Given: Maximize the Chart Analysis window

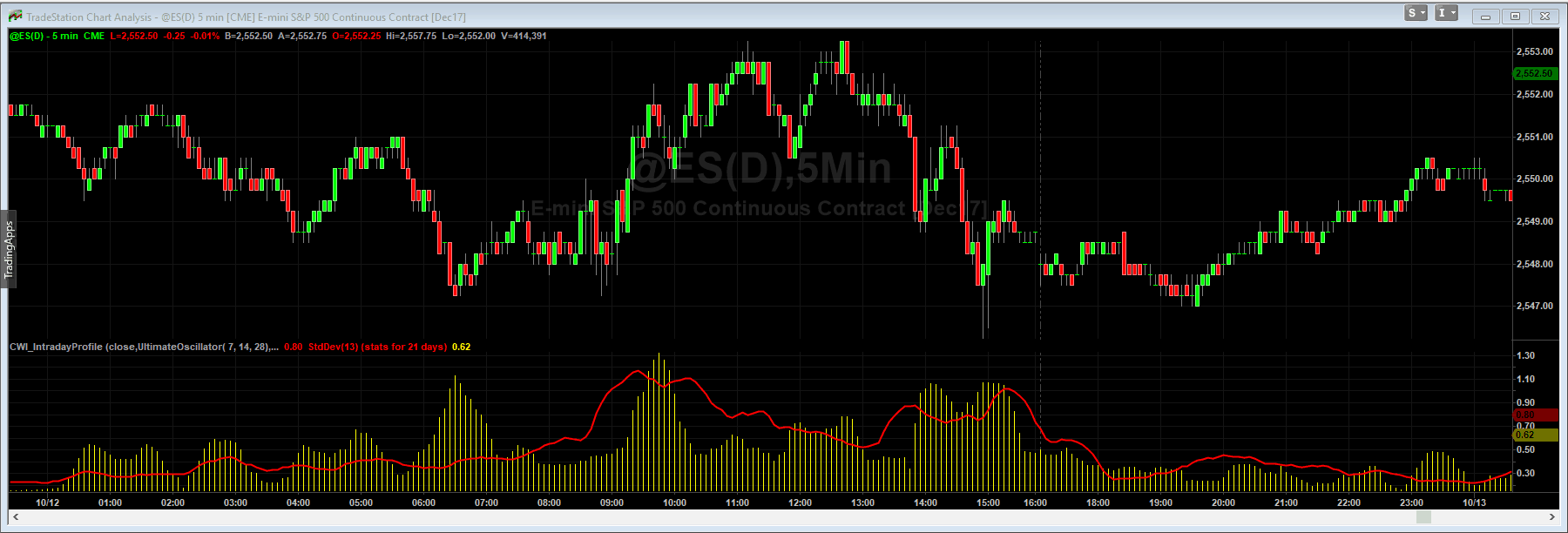Looking at the screenshot, I should click(1515, 16).
